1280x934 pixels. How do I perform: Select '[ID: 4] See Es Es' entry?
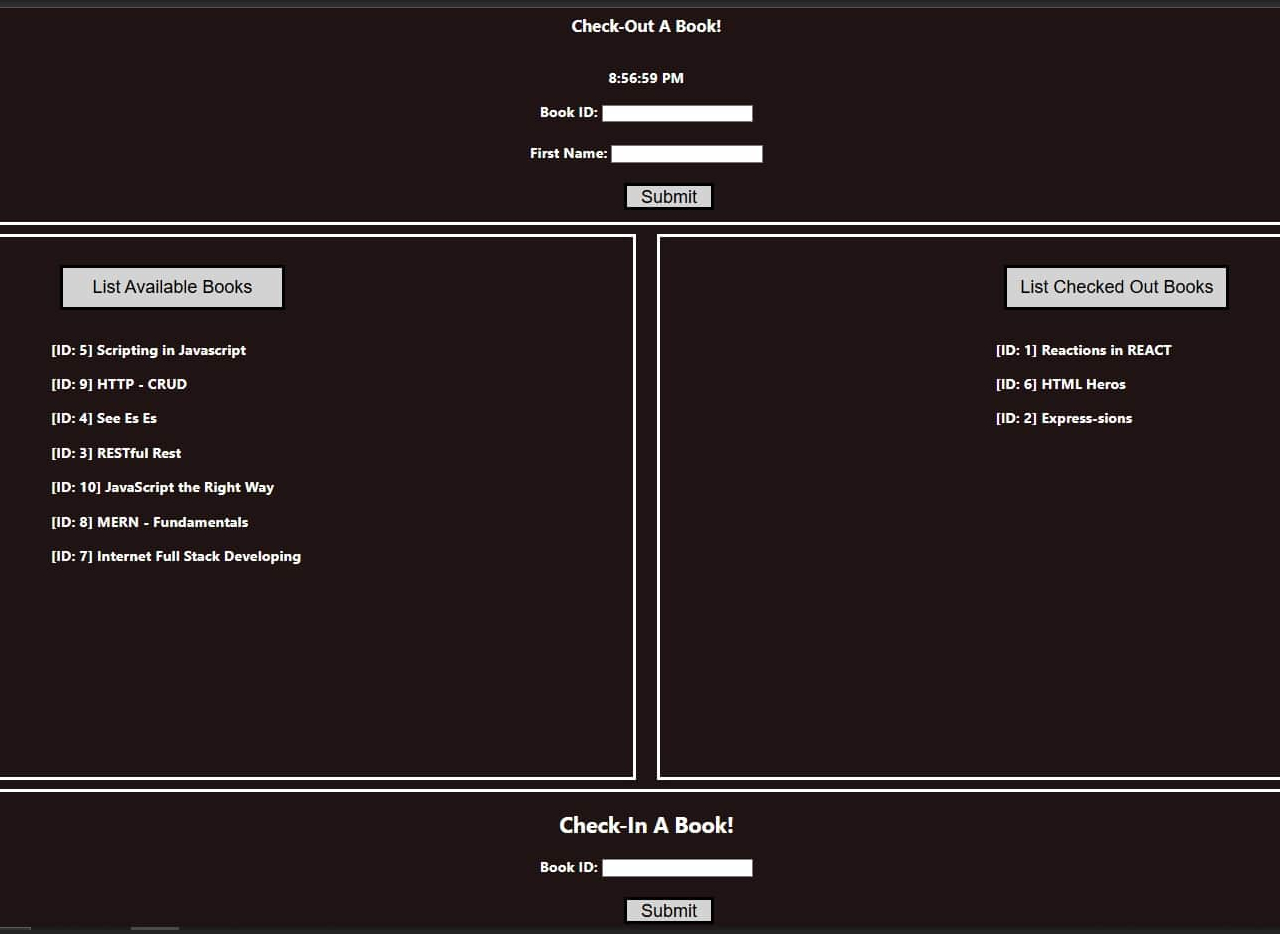point(104,418)
